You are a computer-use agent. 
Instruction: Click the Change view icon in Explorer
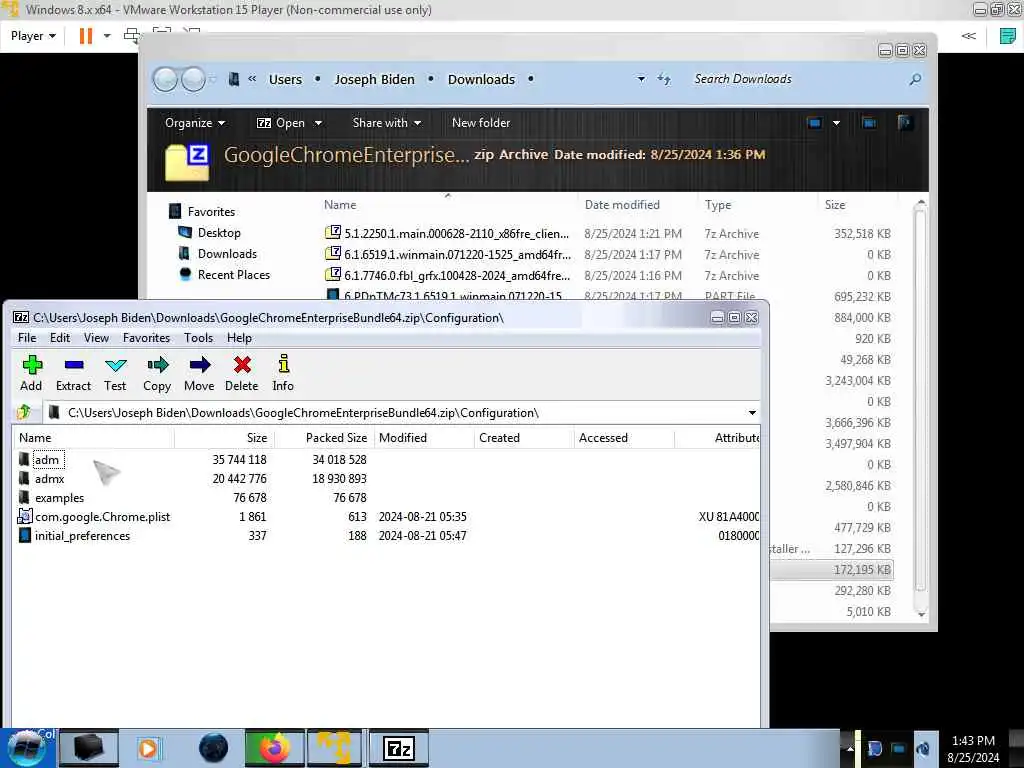coord(814,123)
